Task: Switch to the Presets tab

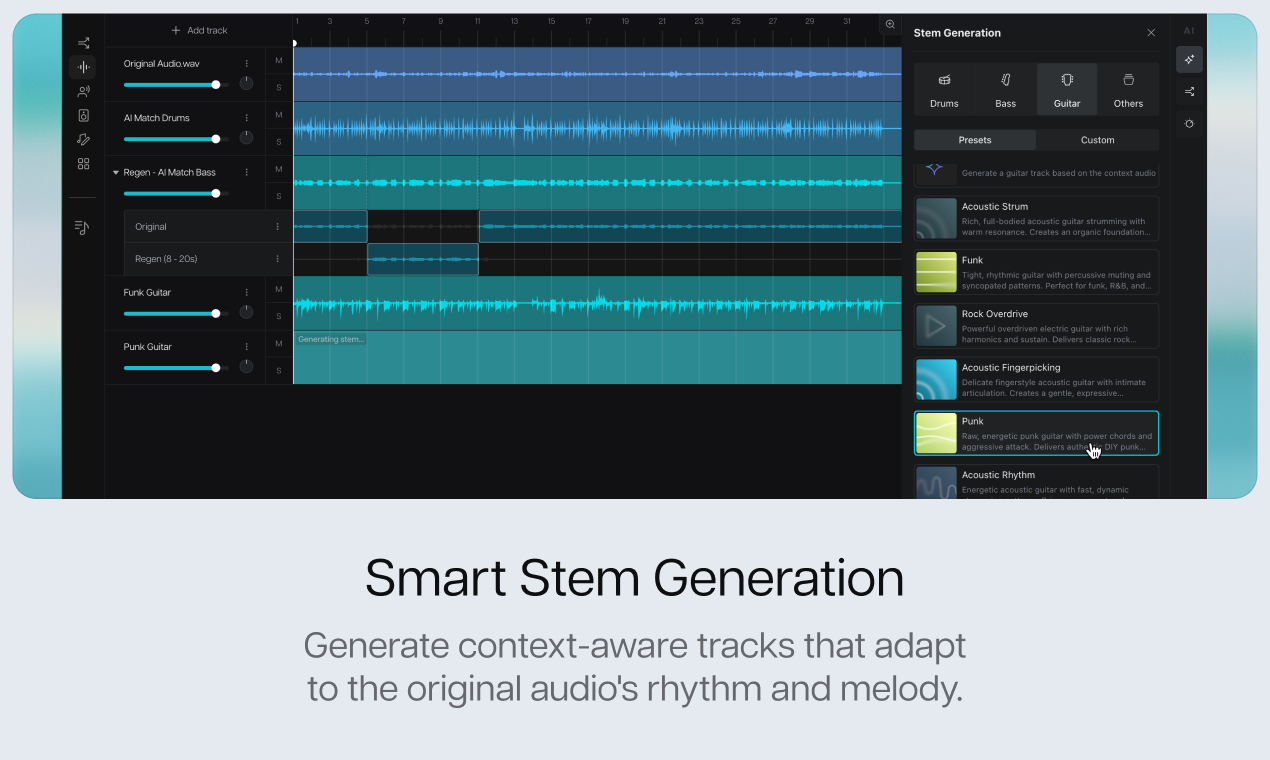Action: [975, 140]
